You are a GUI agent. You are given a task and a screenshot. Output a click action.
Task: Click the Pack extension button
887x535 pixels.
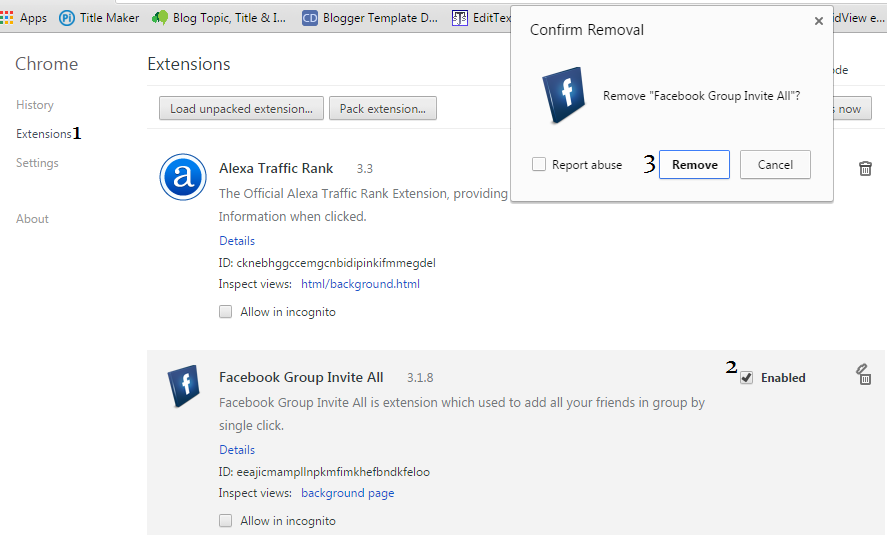pyautogui.click(x=383, y=109)
